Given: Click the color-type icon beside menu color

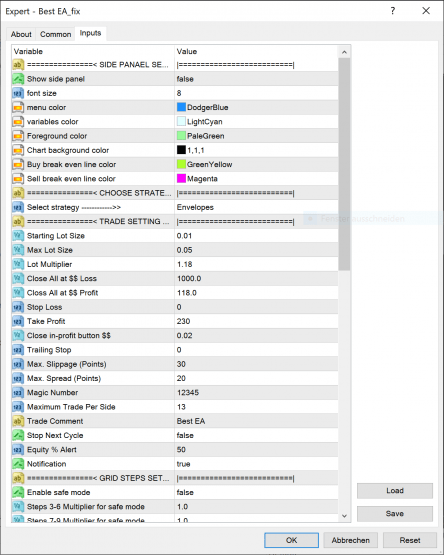Looking at the screenshot, I should [18, 107].
